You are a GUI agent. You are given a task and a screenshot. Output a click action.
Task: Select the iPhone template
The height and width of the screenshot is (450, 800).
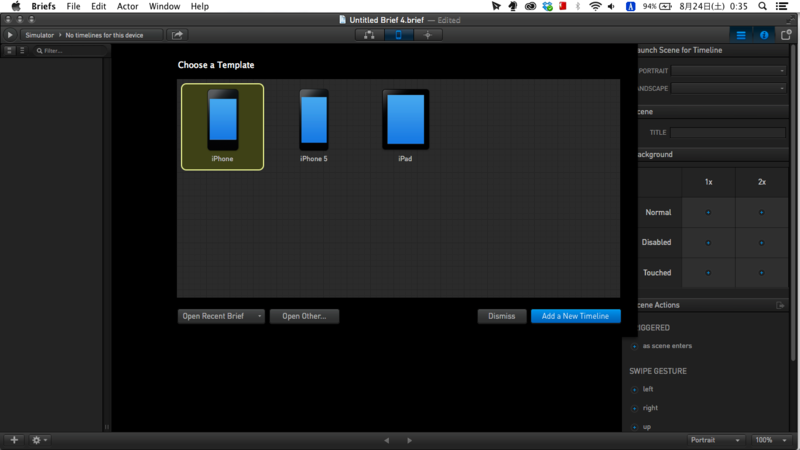point(222,127)
